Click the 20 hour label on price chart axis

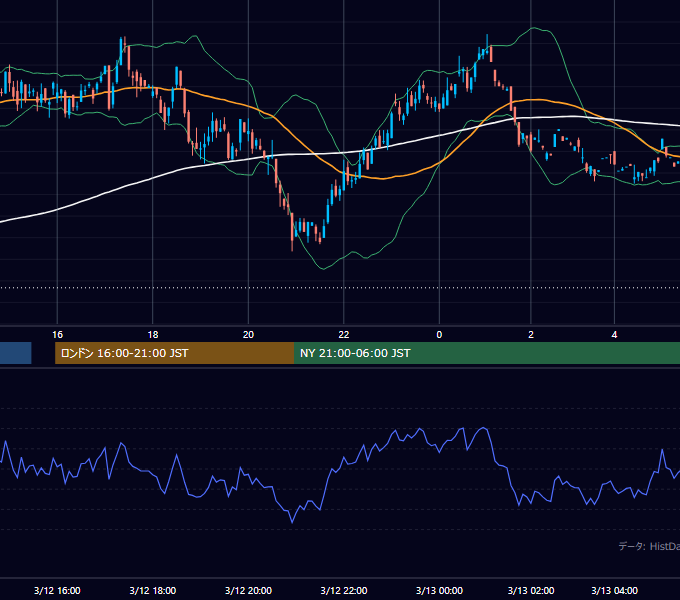[248, 335]
